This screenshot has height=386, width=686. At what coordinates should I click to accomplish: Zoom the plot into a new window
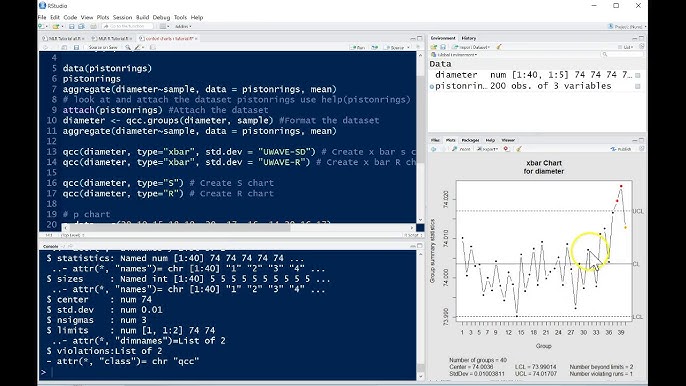(461, 149)
